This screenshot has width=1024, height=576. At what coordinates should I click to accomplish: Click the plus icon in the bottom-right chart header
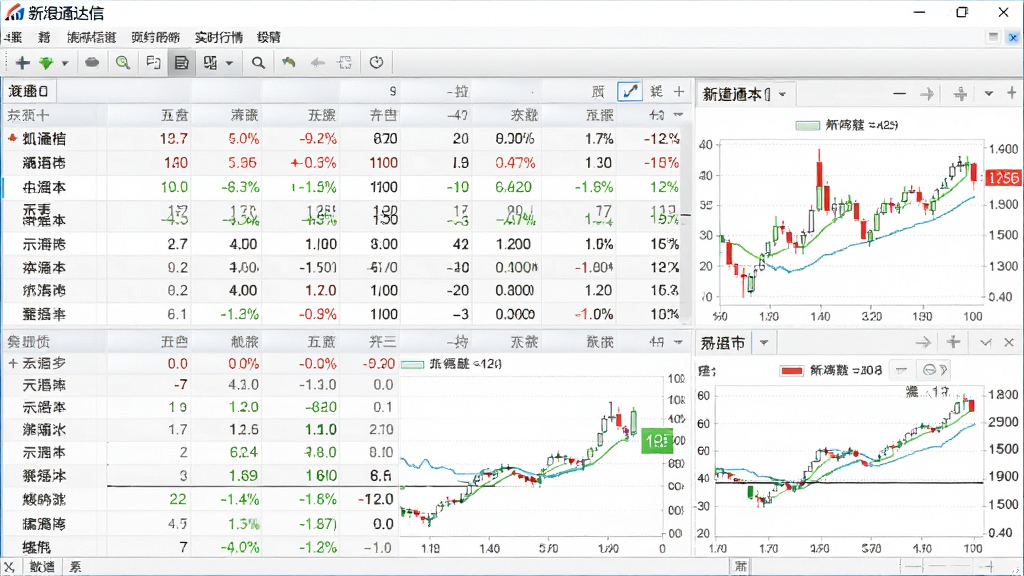(x=953, y=342)
